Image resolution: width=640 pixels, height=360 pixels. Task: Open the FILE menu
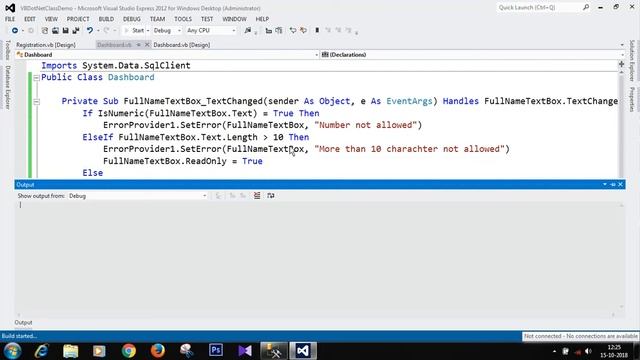coord(10,19)
